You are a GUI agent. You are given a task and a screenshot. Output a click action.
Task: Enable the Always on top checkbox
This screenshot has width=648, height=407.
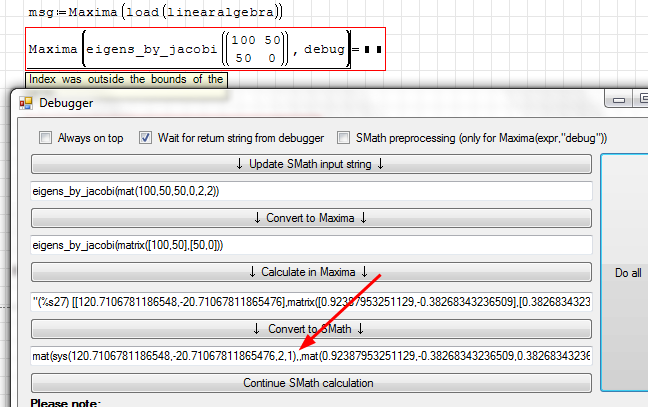(x=45, y=137)
